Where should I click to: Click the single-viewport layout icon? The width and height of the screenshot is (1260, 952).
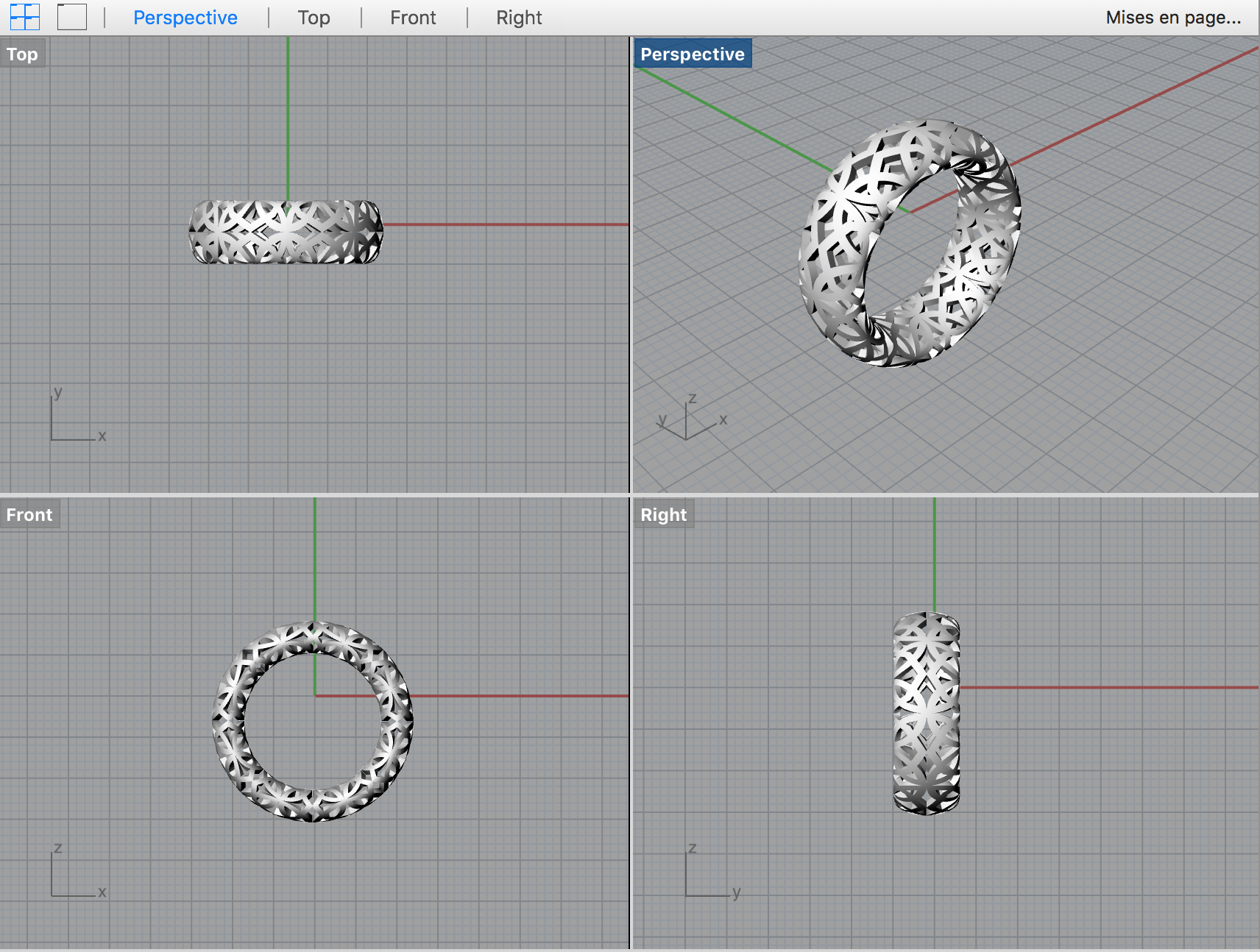point(72,17)
